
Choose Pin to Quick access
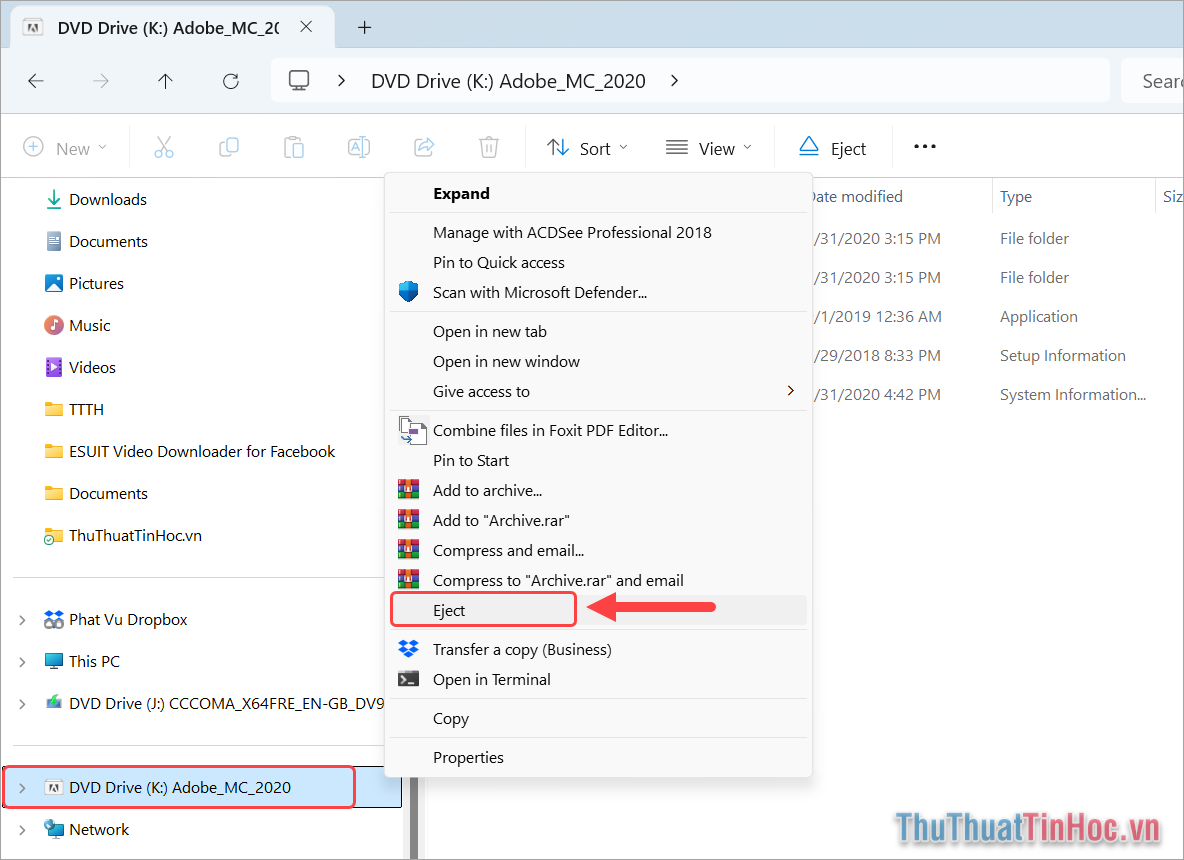(x=598, y=262)
